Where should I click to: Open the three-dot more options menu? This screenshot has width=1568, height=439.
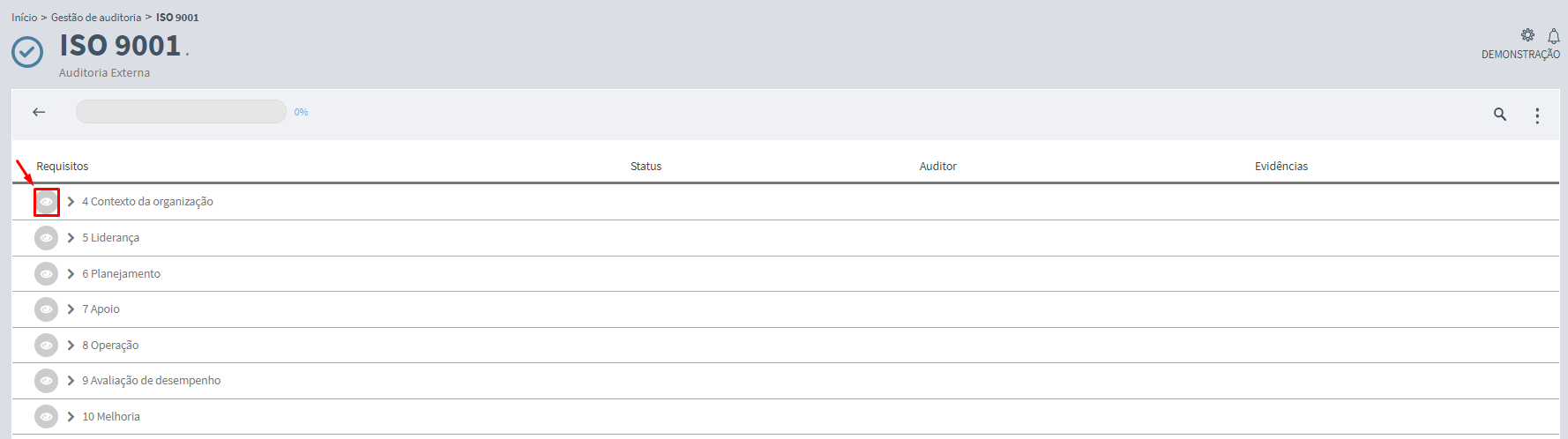(1537, 115)
